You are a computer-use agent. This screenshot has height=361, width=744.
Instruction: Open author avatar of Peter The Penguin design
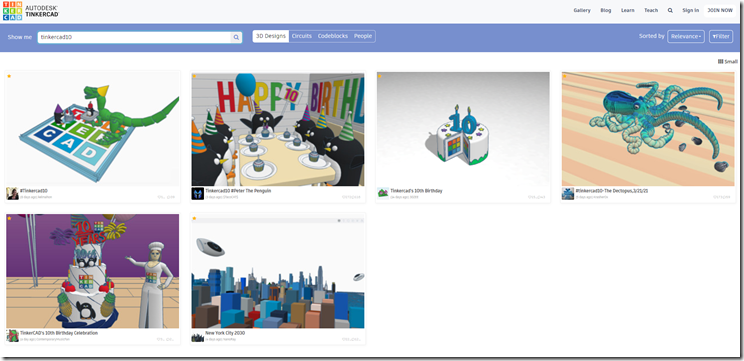pyautogui.click(x=198, y=194)
